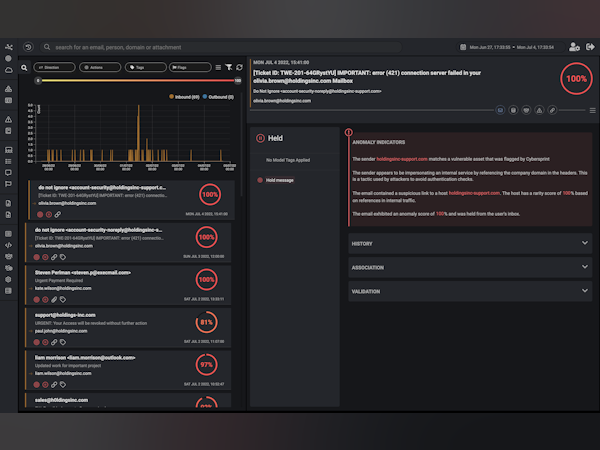Select the warning triangle icon in the email header

(x=539, y=110)
